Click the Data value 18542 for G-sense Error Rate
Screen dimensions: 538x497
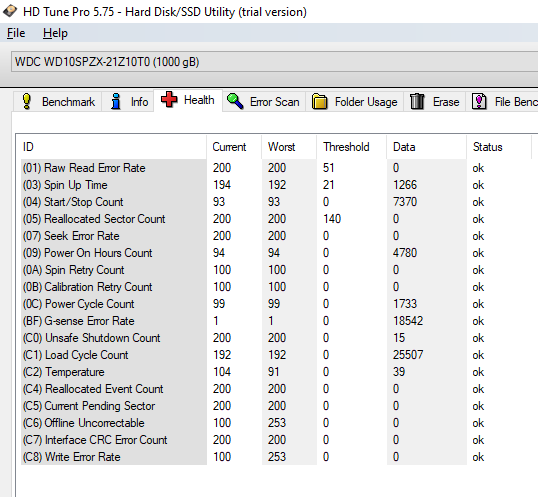pos(408,321)
